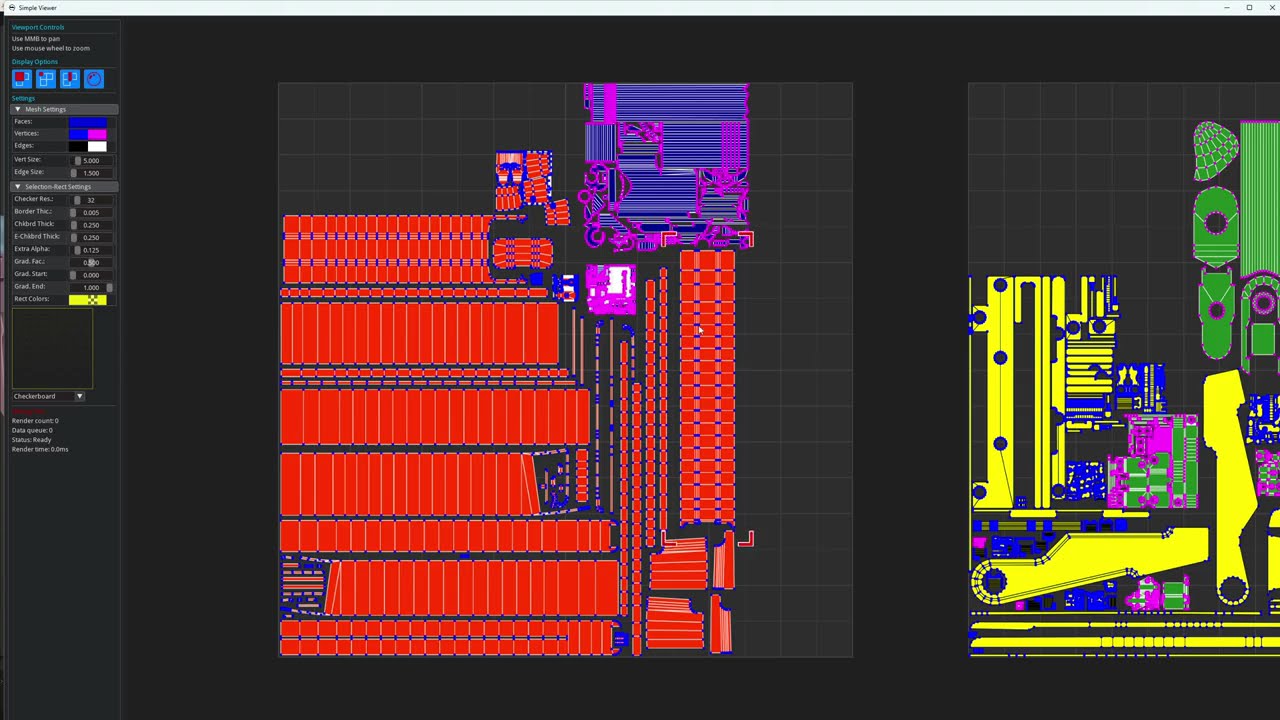Click the Edge Size slider
This screenshot has width=1280, height=720.
point(91,172)
